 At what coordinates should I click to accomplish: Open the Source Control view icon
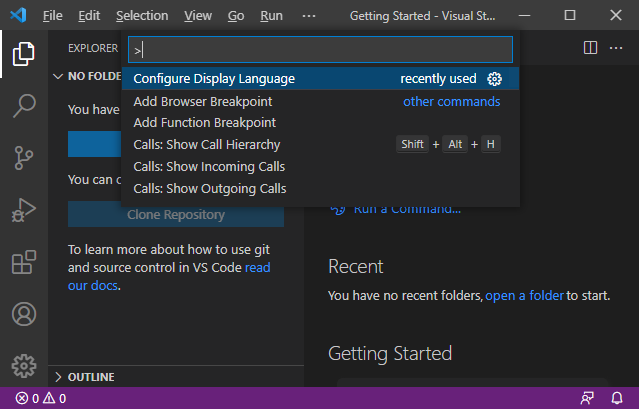point(23,158)
